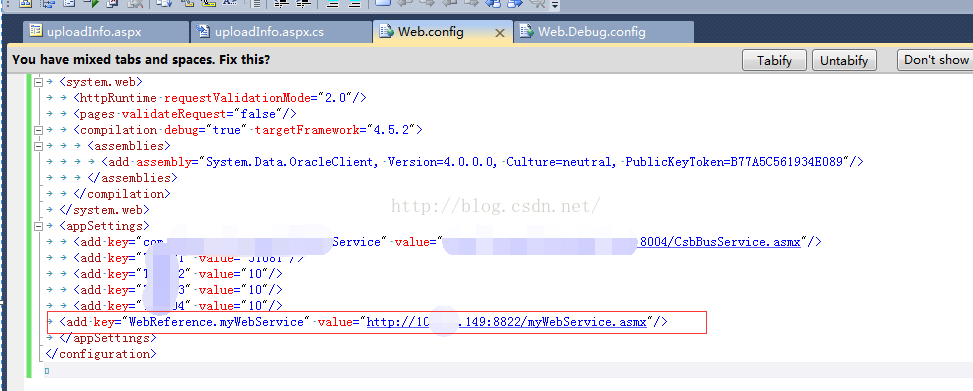The image size is (973, 391).
Task: Click the closing </compilation> tag
Action: click(x=121, y=194)
